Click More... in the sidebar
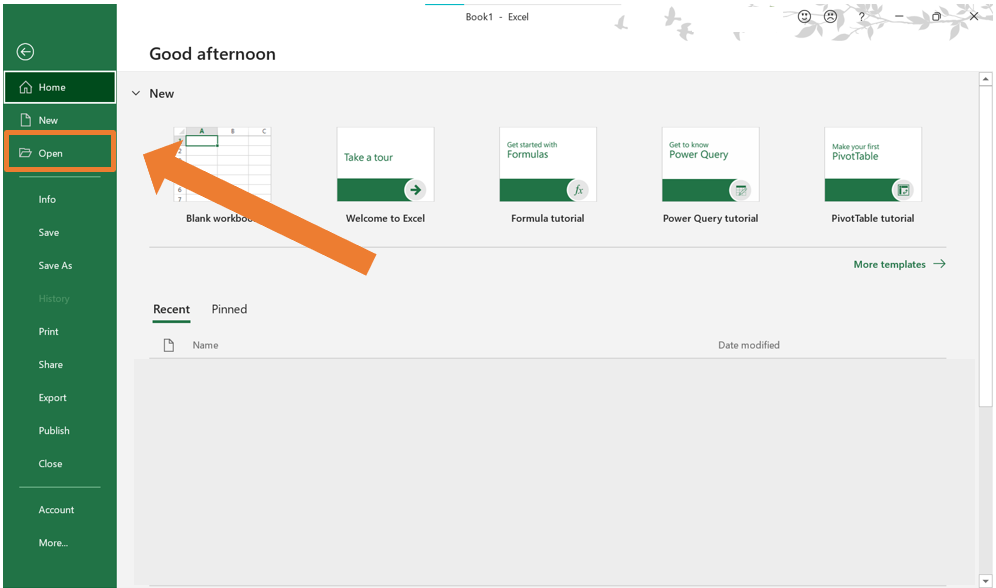Image resolution: width=996 pixels, height=588 pixels. click(x=53, y=543)
